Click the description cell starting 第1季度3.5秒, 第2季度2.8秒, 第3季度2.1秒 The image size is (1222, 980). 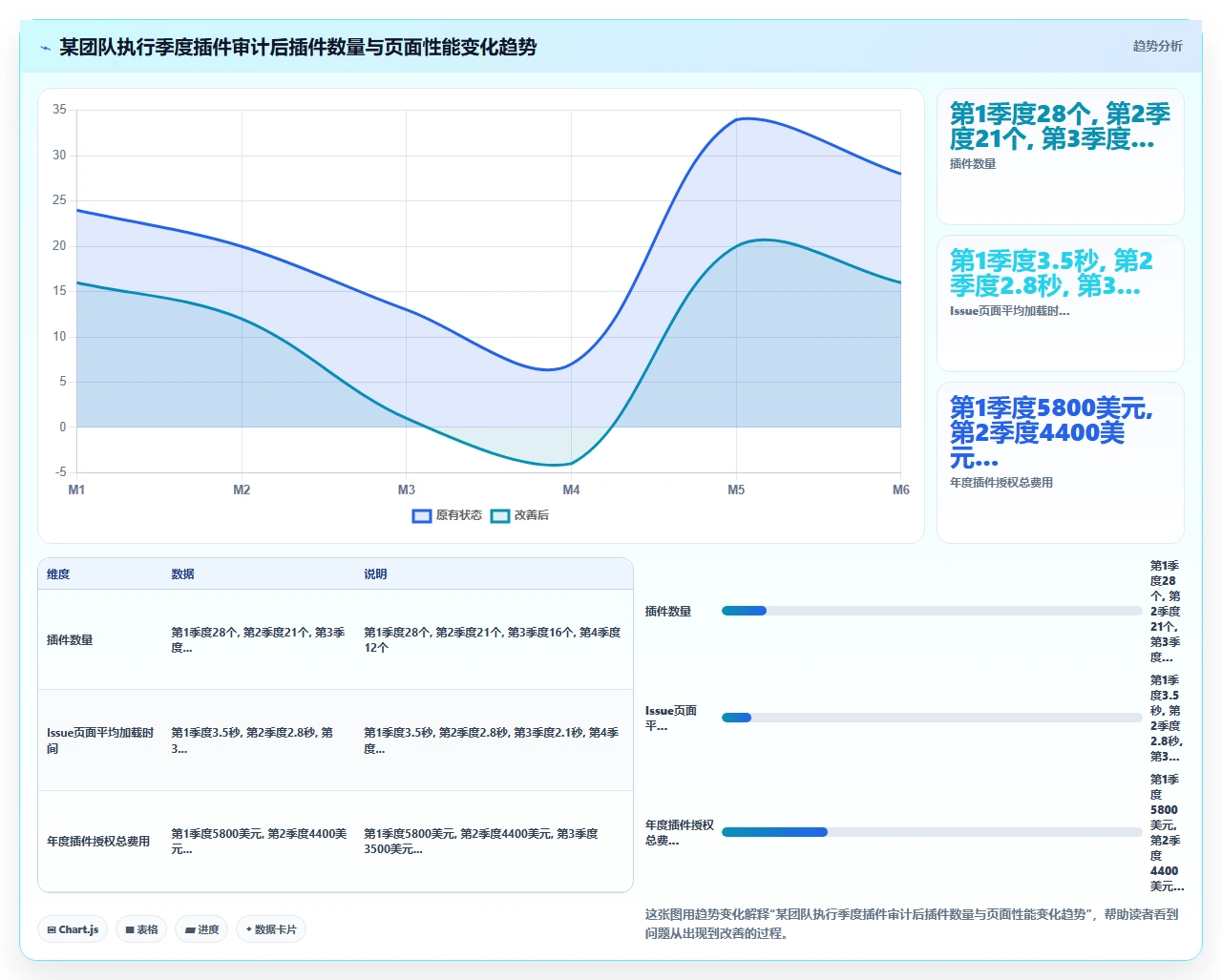[493, 740]
